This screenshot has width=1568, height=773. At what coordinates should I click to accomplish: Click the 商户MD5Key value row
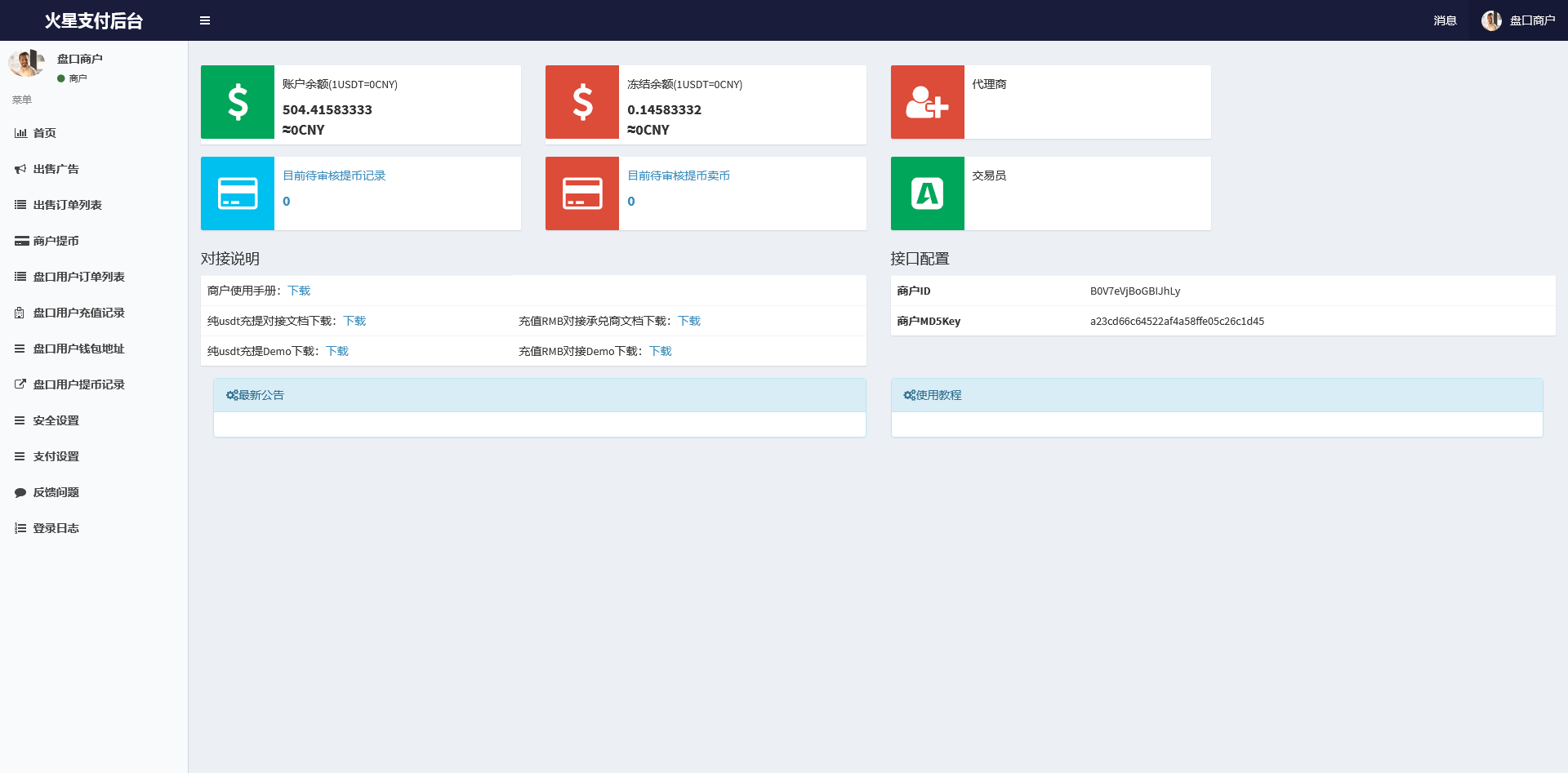[1176, 321]
